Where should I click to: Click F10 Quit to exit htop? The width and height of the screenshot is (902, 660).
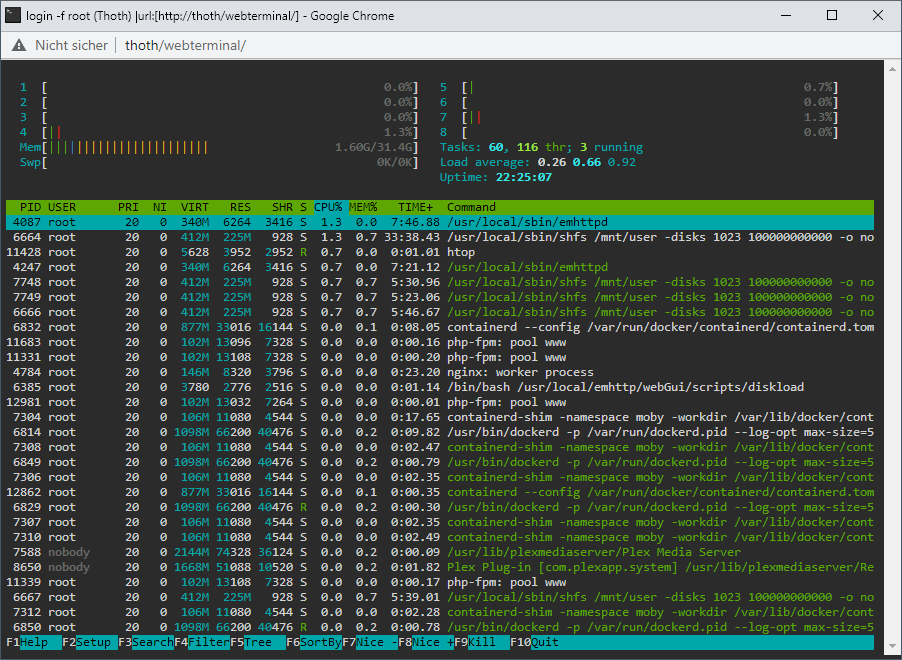tap(534, 642)
